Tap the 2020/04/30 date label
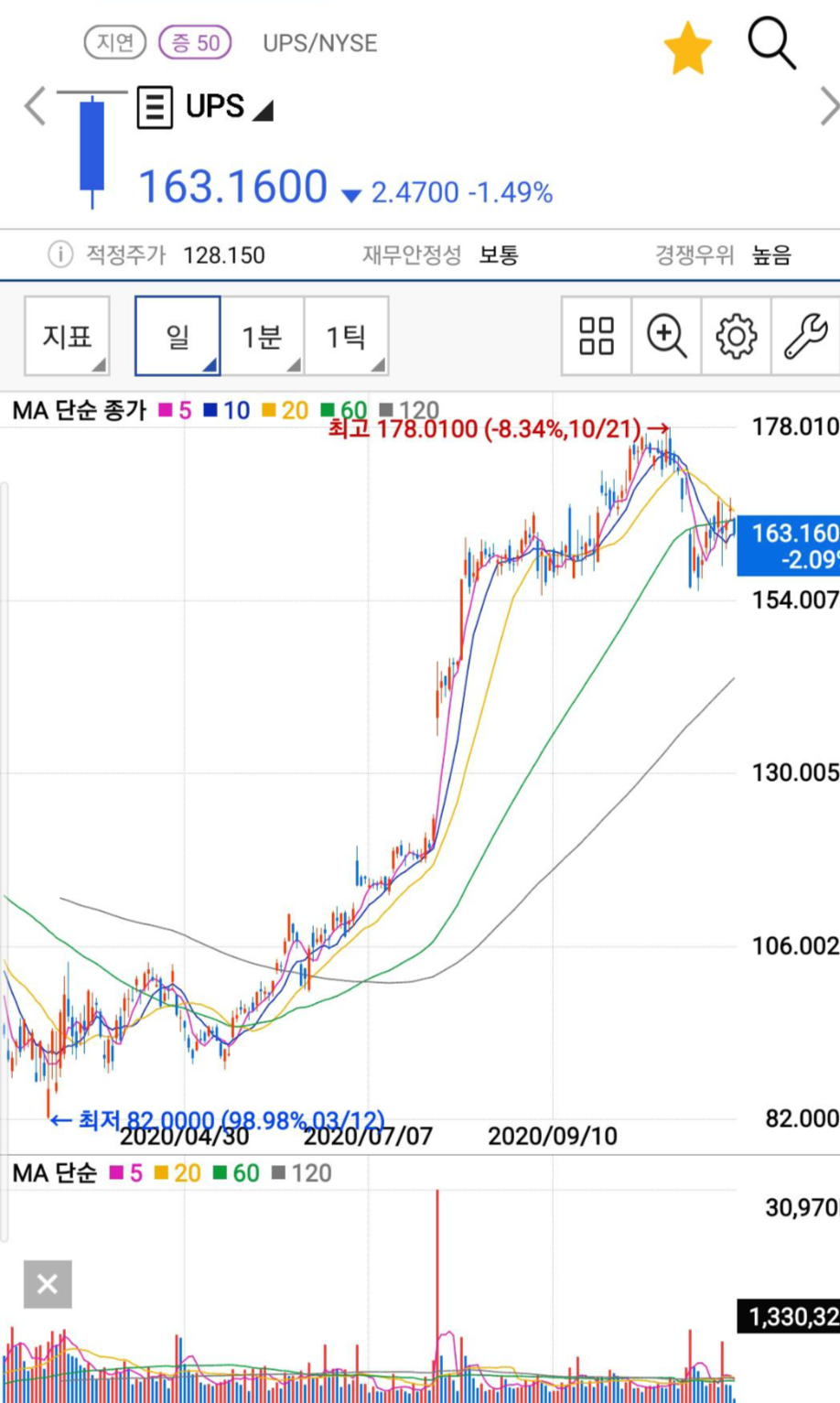Image resolution: width=840 pixels, height=1403 pixels. pos(184,1137)
